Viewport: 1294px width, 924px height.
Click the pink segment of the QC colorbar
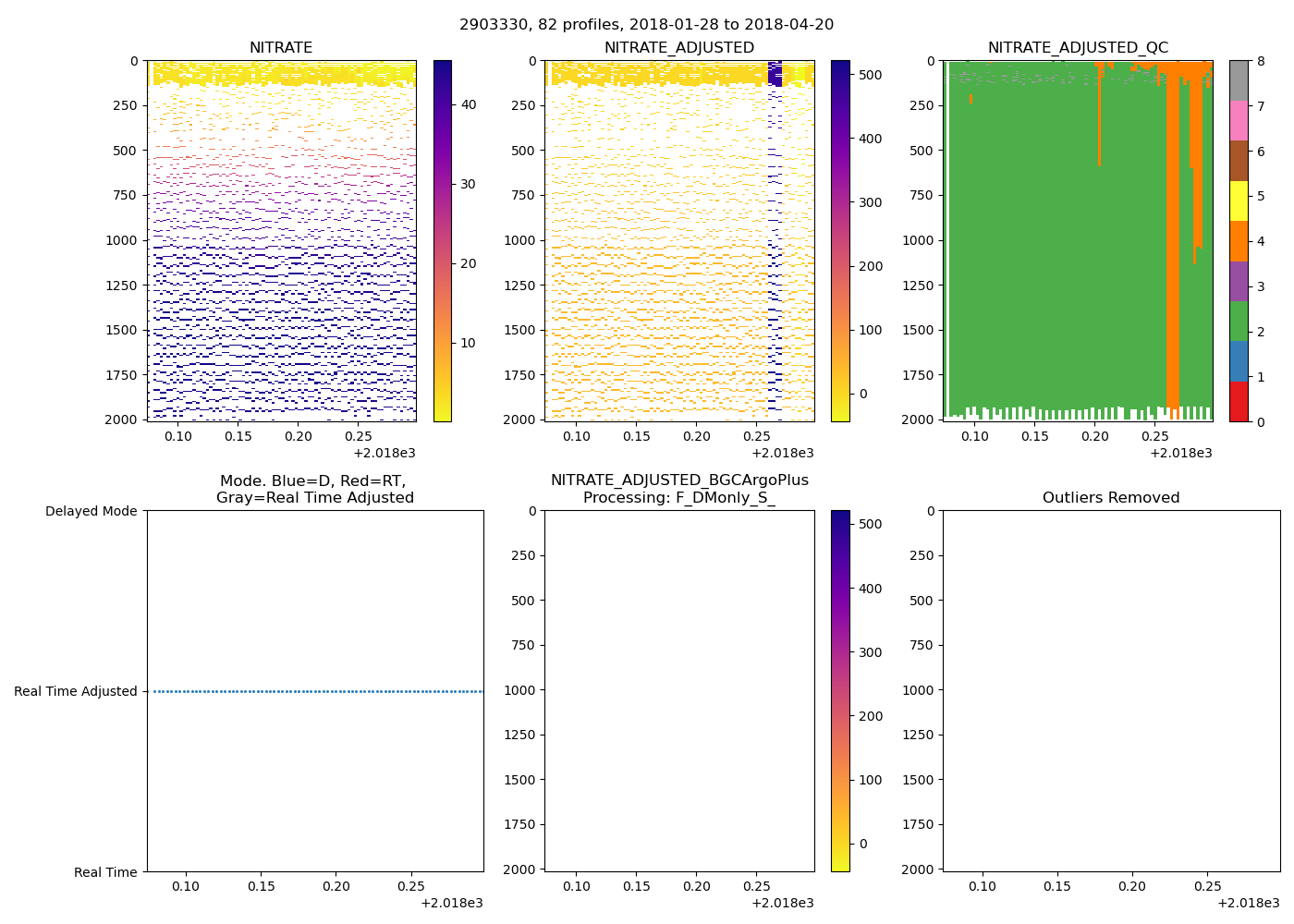pyautogui.click(x=1239, y=120)
